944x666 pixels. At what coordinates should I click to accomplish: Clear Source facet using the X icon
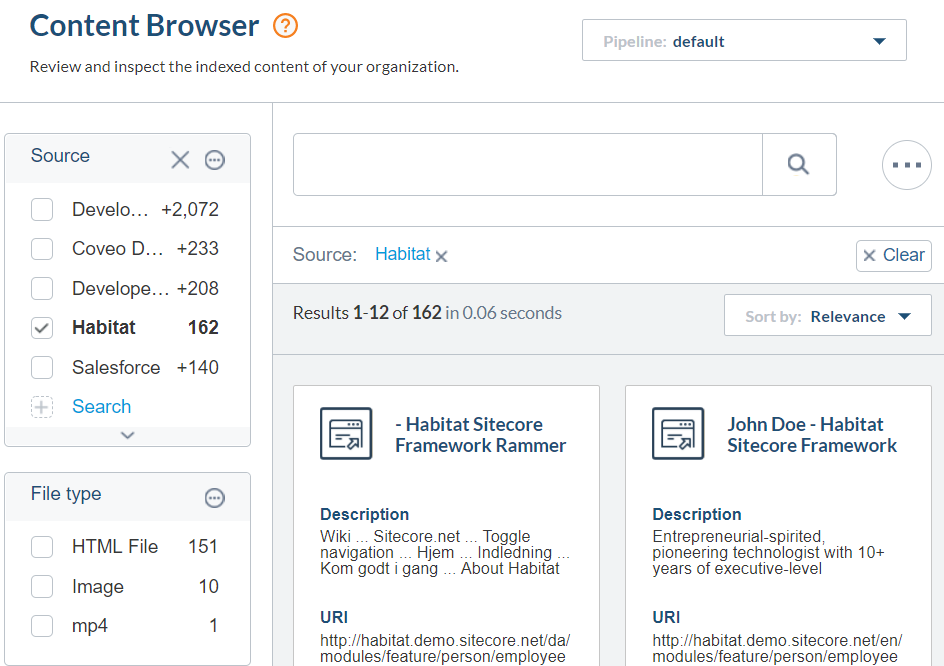click(x=180, y=159)
